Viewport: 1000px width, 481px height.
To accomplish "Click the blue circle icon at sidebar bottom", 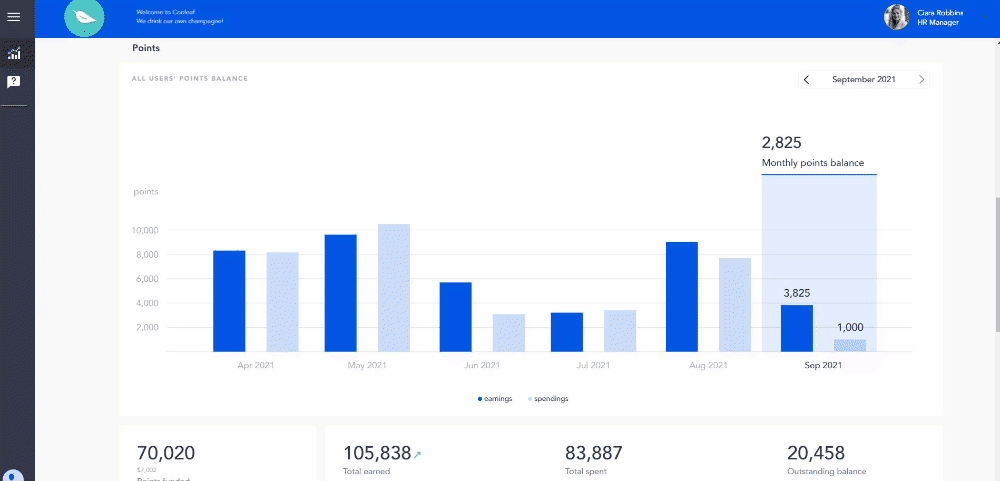I will point(13,476).
